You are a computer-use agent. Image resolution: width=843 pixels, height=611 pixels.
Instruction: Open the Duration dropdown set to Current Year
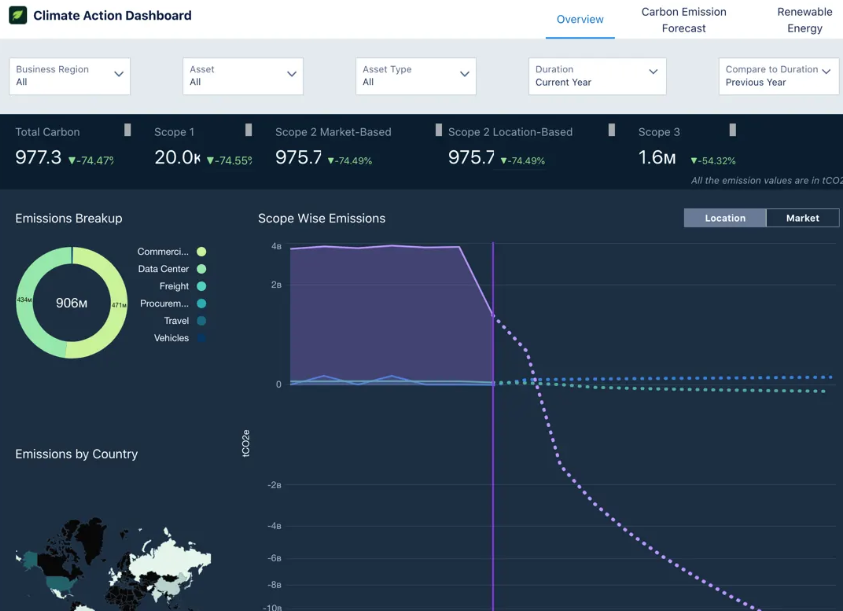(x=597, y=76)
